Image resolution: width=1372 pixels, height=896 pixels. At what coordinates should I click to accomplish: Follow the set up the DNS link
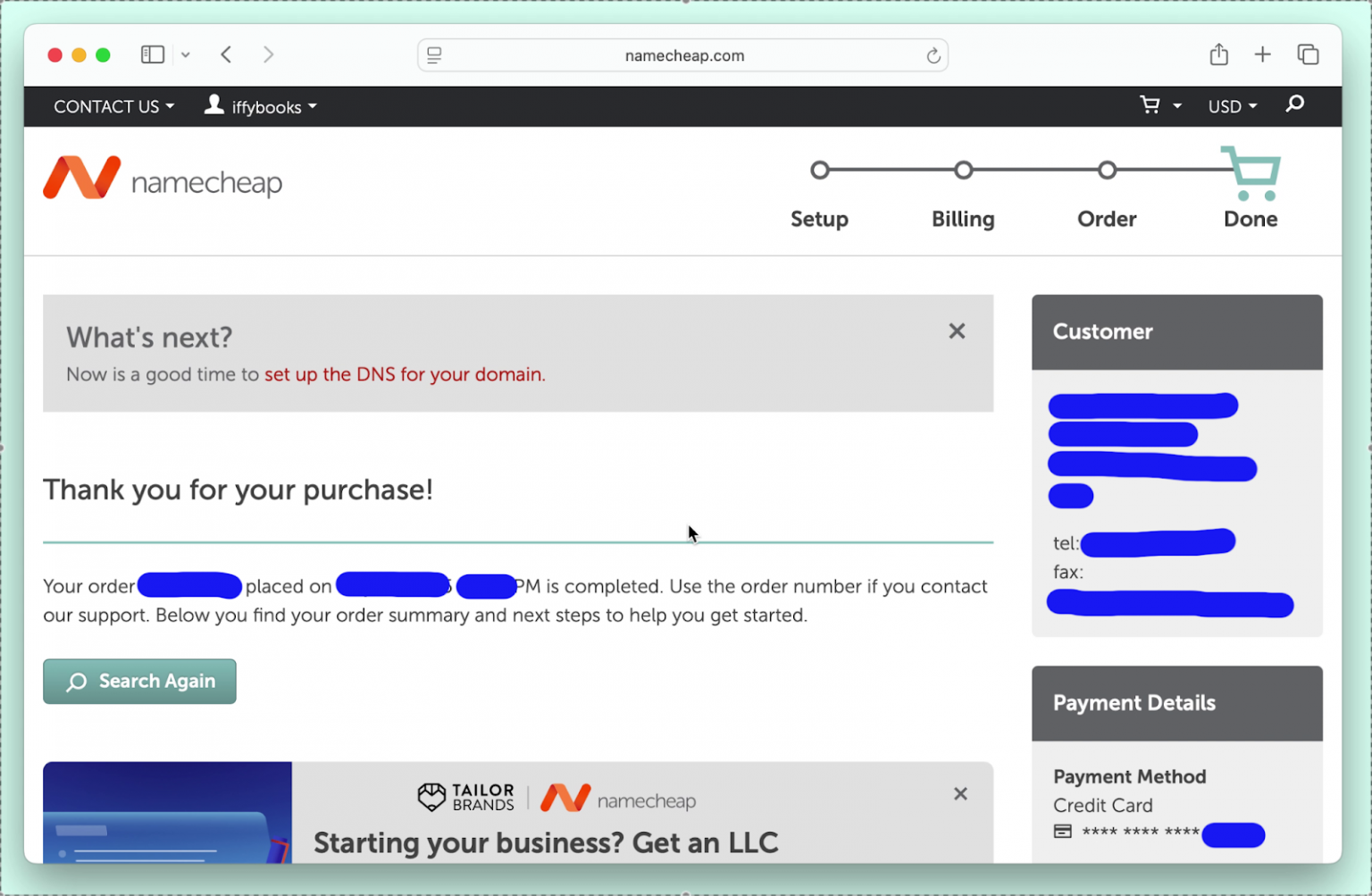point(404,374)
